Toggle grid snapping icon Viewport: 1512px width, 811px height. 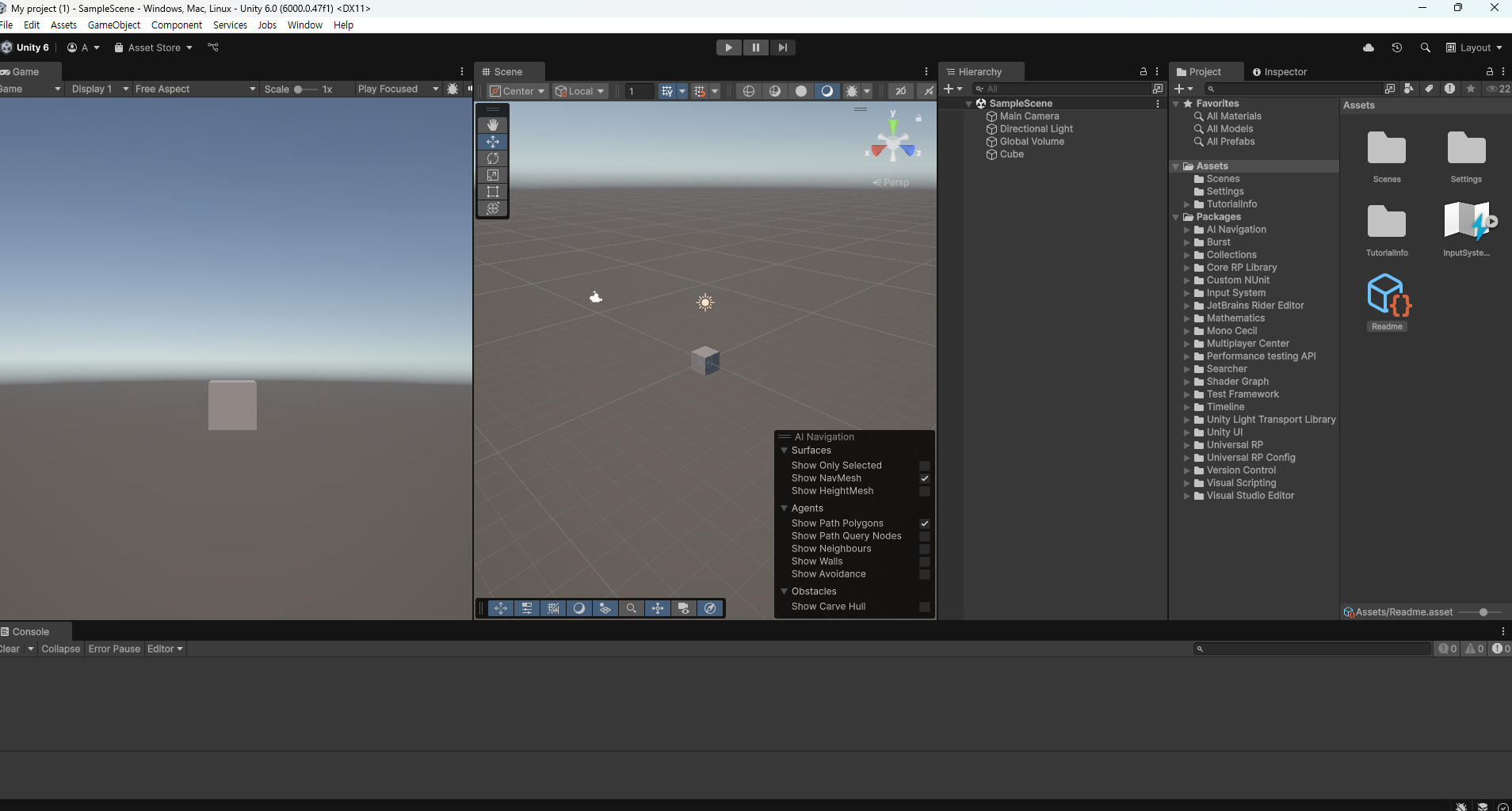[700, 91]
